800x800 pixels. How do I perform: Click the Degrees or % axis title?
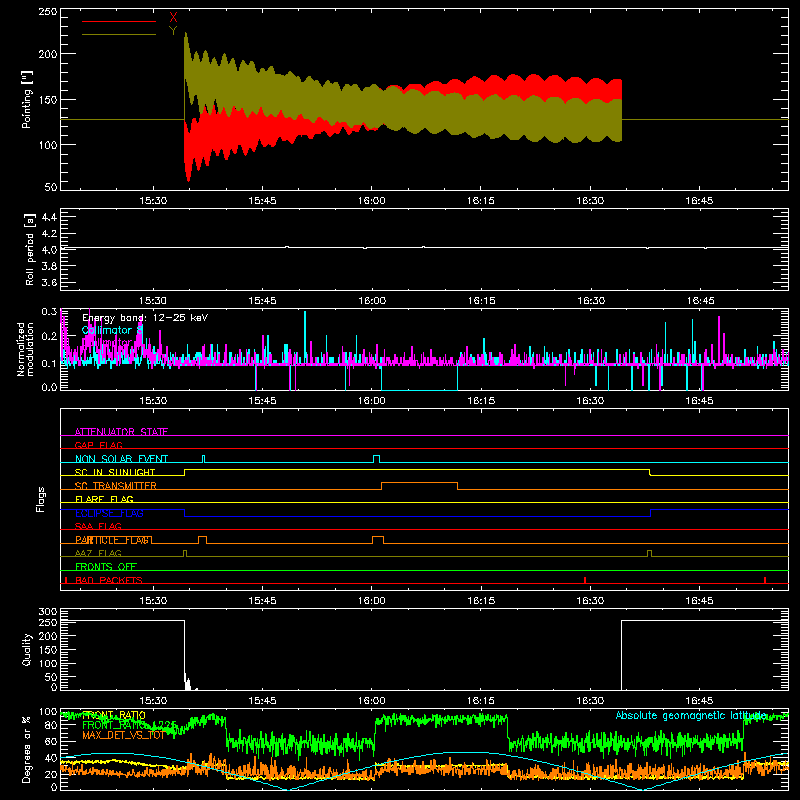27,749
